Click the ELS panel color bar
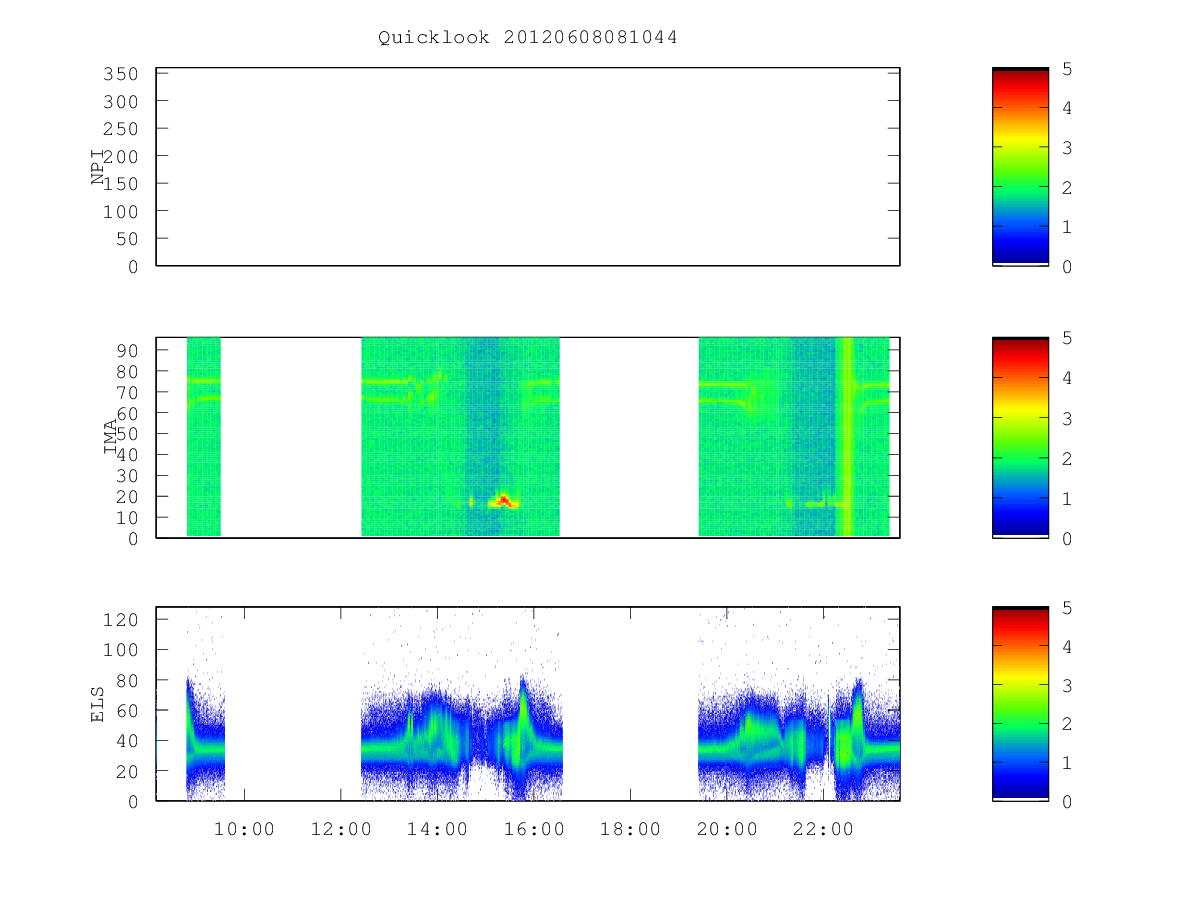 (x=1020, y=704)
